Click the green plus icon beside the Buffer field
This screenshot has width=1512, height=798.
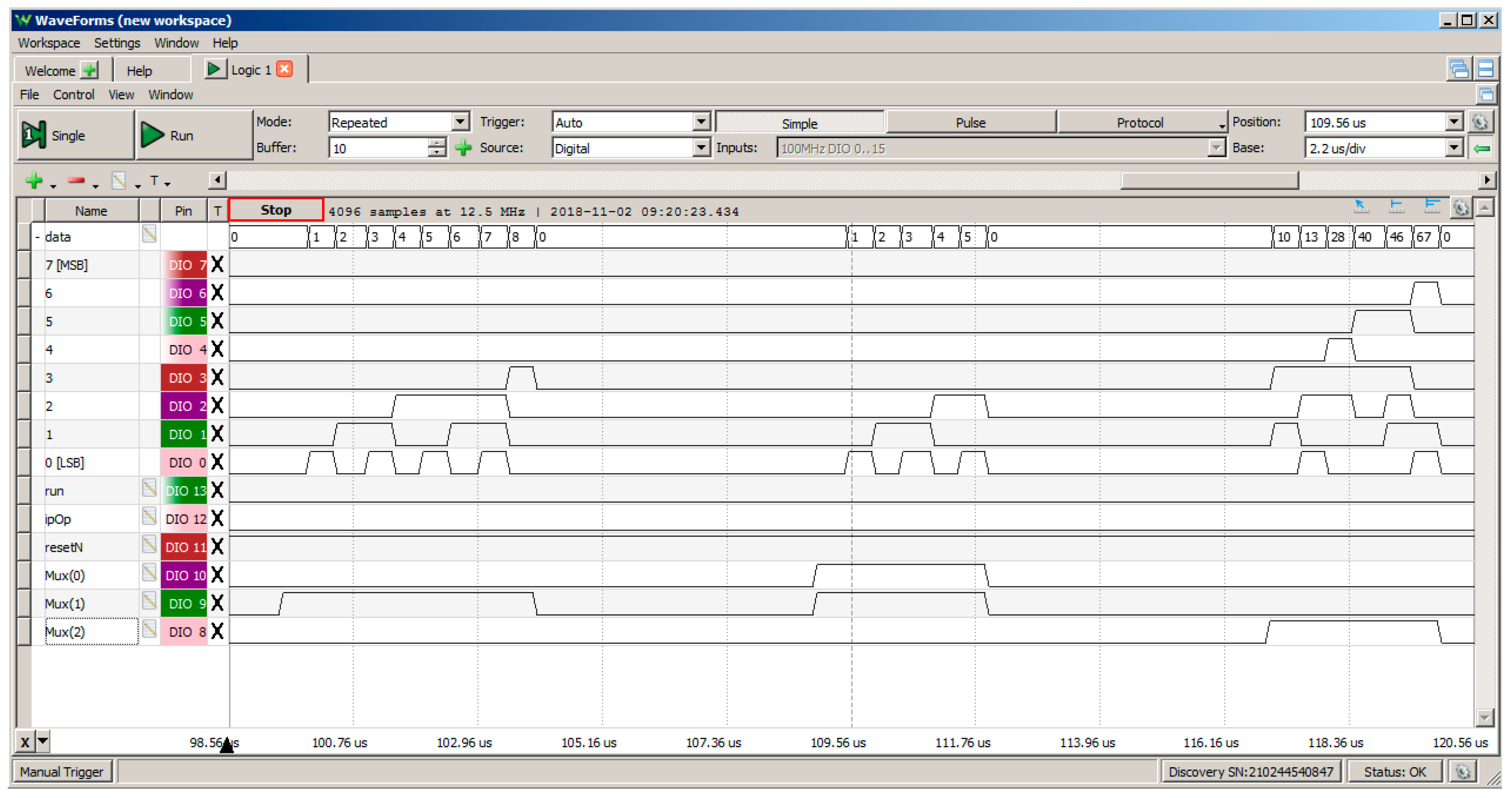click(x=463, y=148)
